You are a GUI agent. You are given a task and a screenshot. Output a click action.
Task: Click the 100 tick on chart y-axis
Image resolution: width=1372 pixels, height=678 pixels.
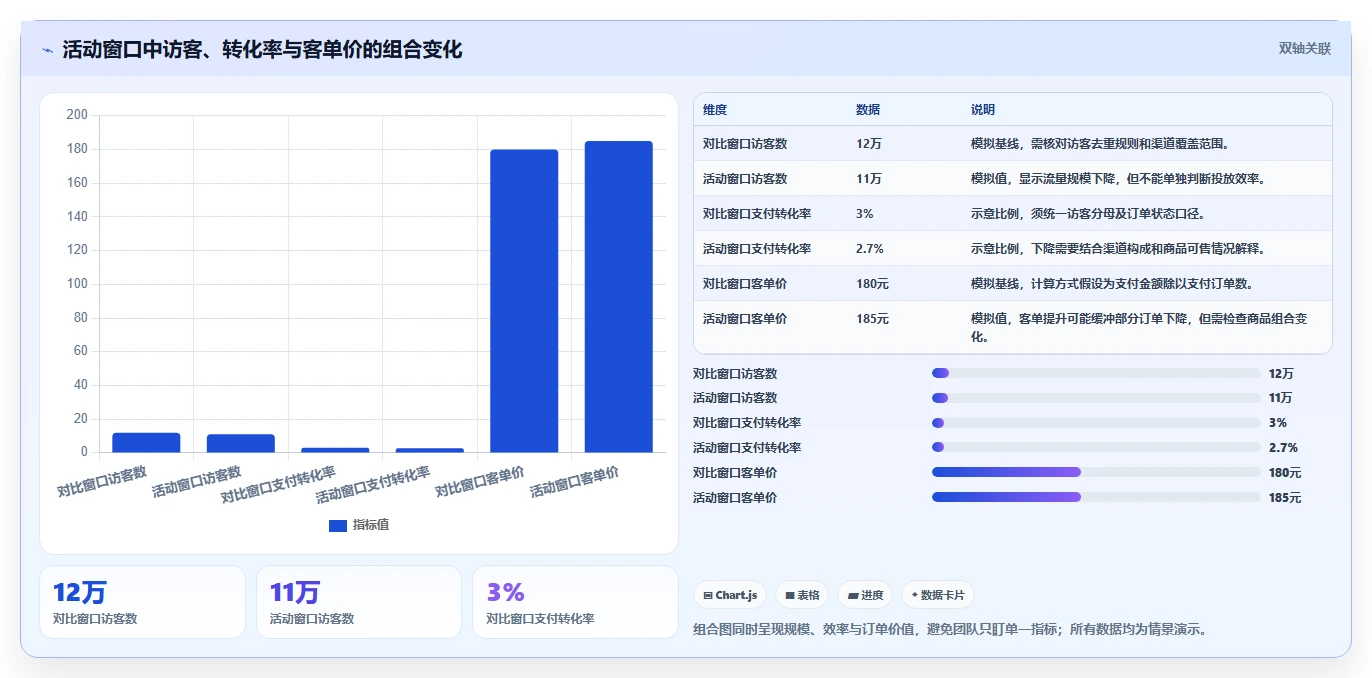[x=77, y=284]
